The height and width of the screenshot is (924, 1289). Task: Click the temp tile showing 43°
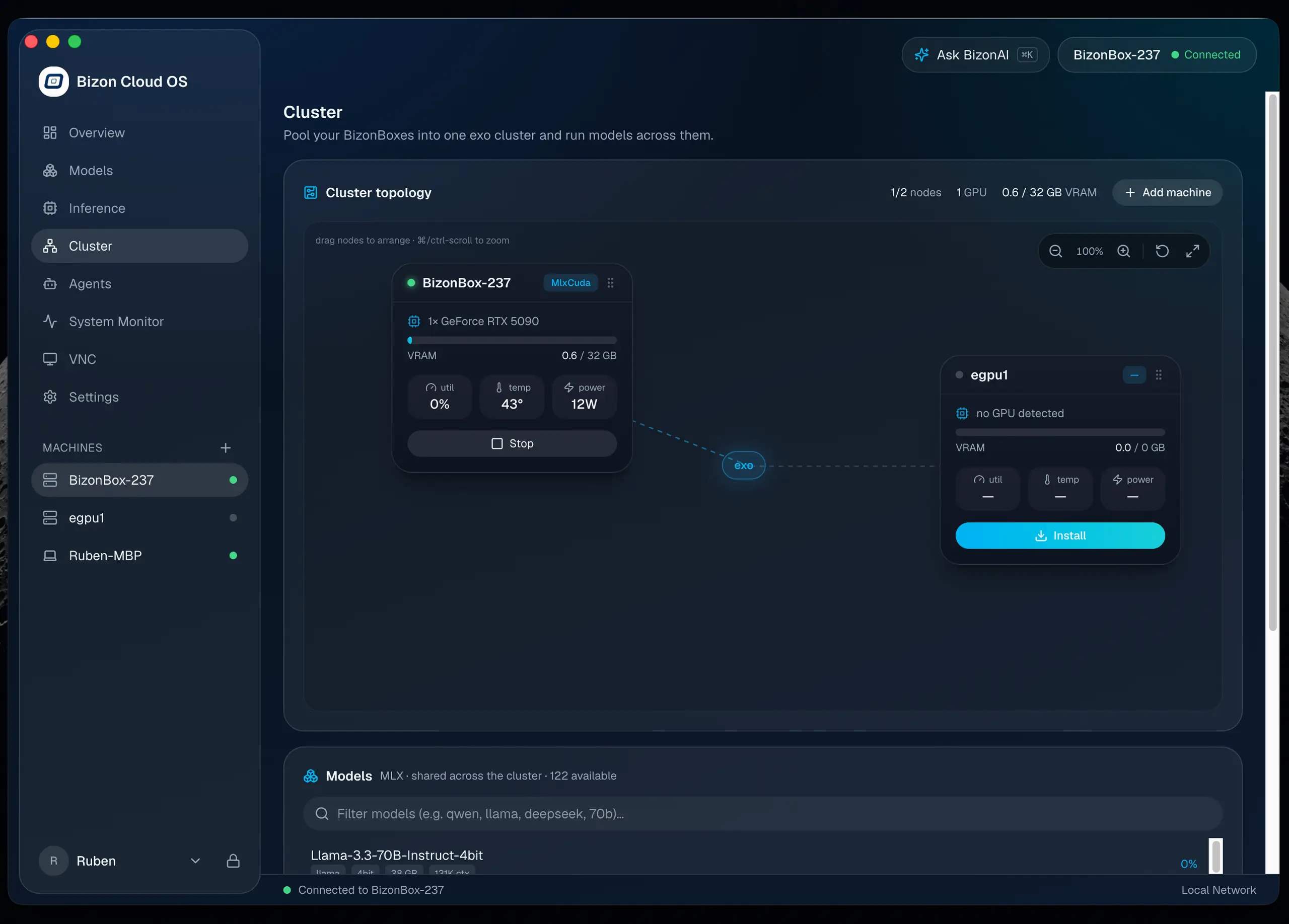pos(512,397)
